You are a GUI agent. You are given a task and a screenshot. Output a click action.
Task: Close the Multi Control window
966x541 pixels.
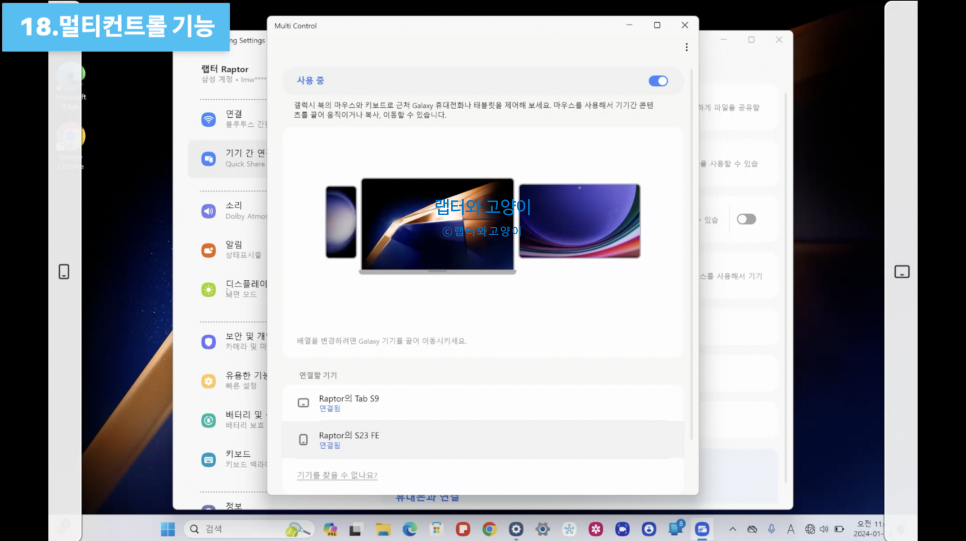pyautogui.click(x=684, y=25)
